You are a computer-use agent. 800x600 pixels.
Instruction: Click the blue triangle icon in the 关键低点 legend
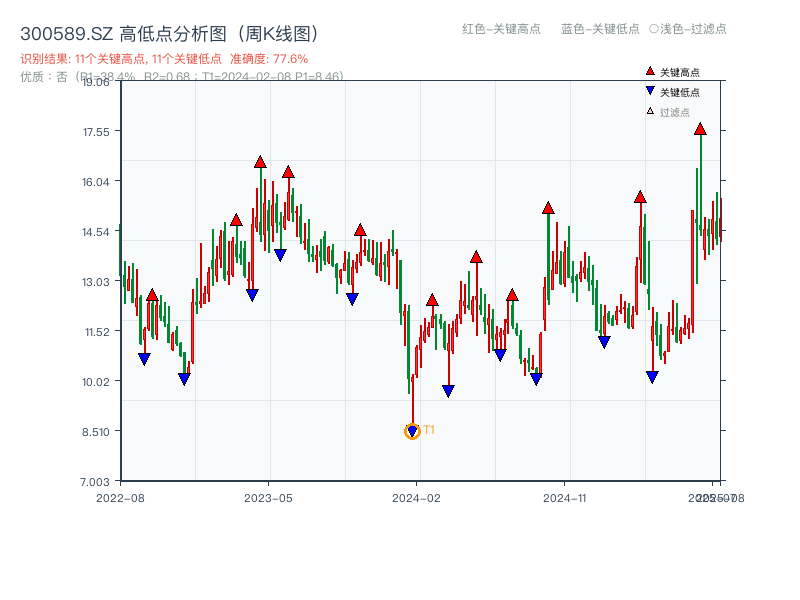click(x=650, y=91)
